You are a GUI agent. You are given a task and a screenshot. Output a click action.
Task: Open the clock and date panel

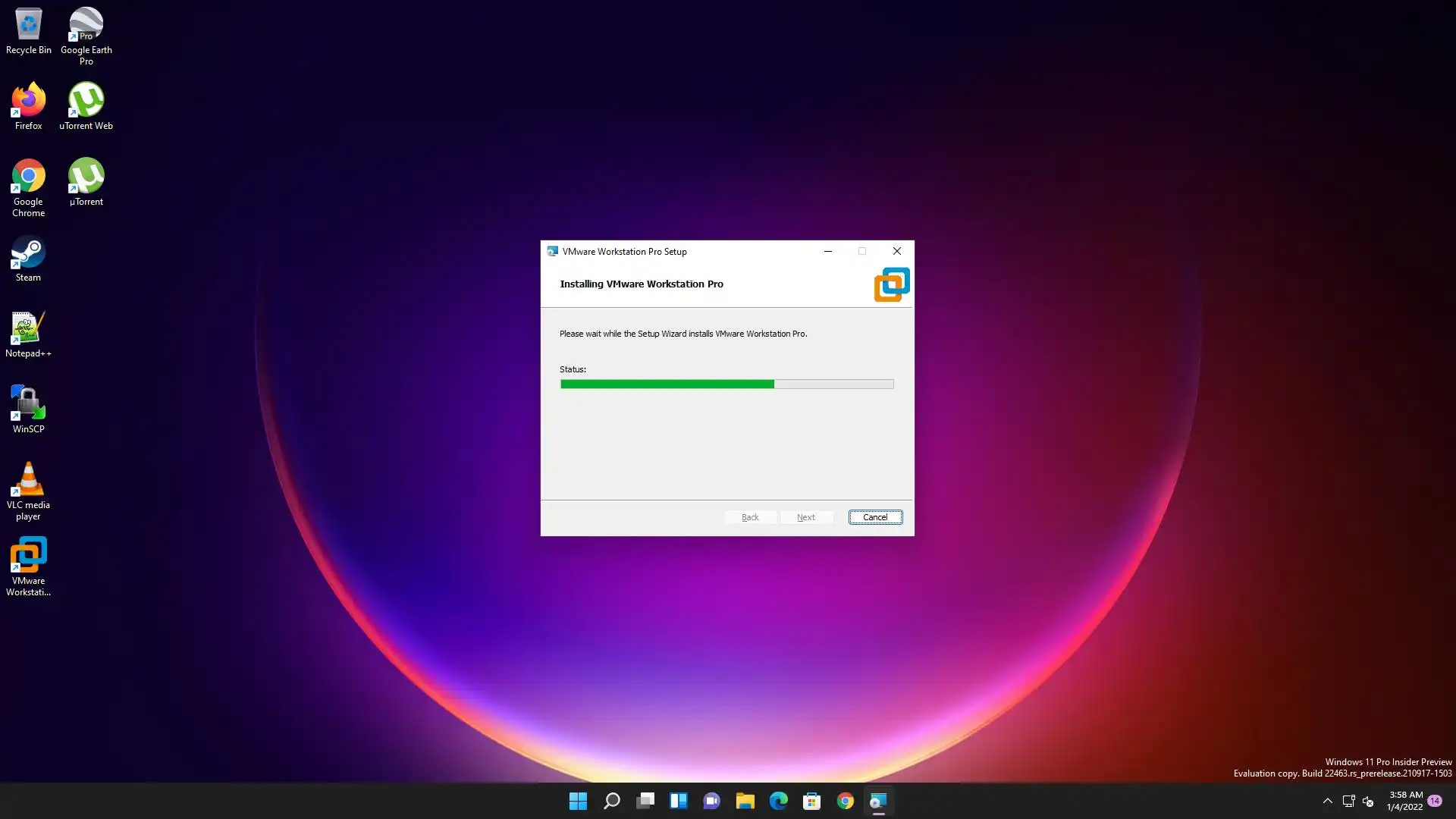[x=1404, y=801]
